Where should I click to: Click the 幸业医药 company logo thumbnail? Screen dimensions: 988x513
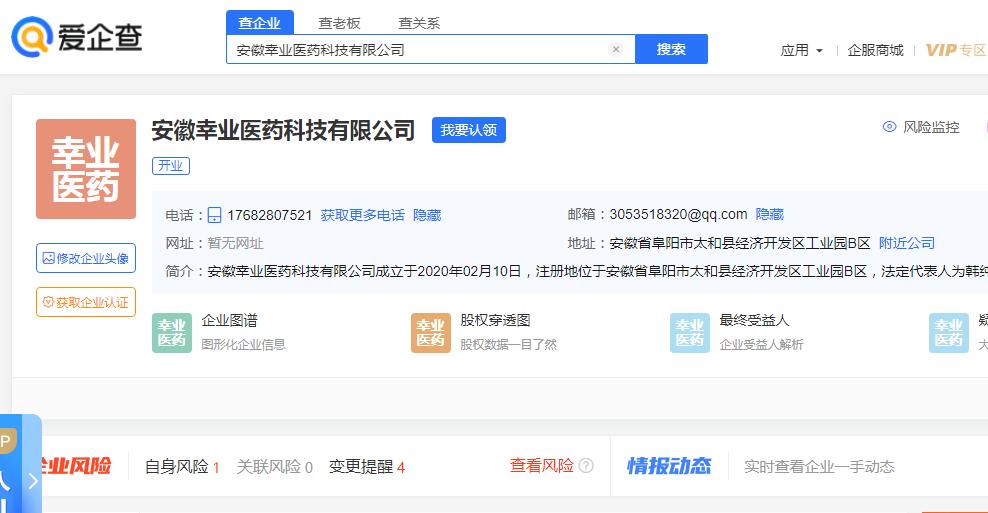click(86, 169)
